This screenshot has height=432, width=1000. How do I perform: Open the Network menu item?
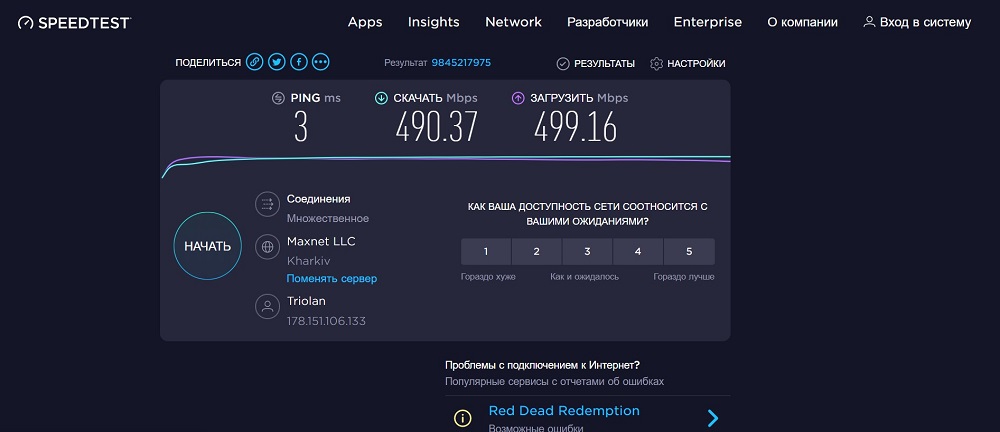coord(513,22)
